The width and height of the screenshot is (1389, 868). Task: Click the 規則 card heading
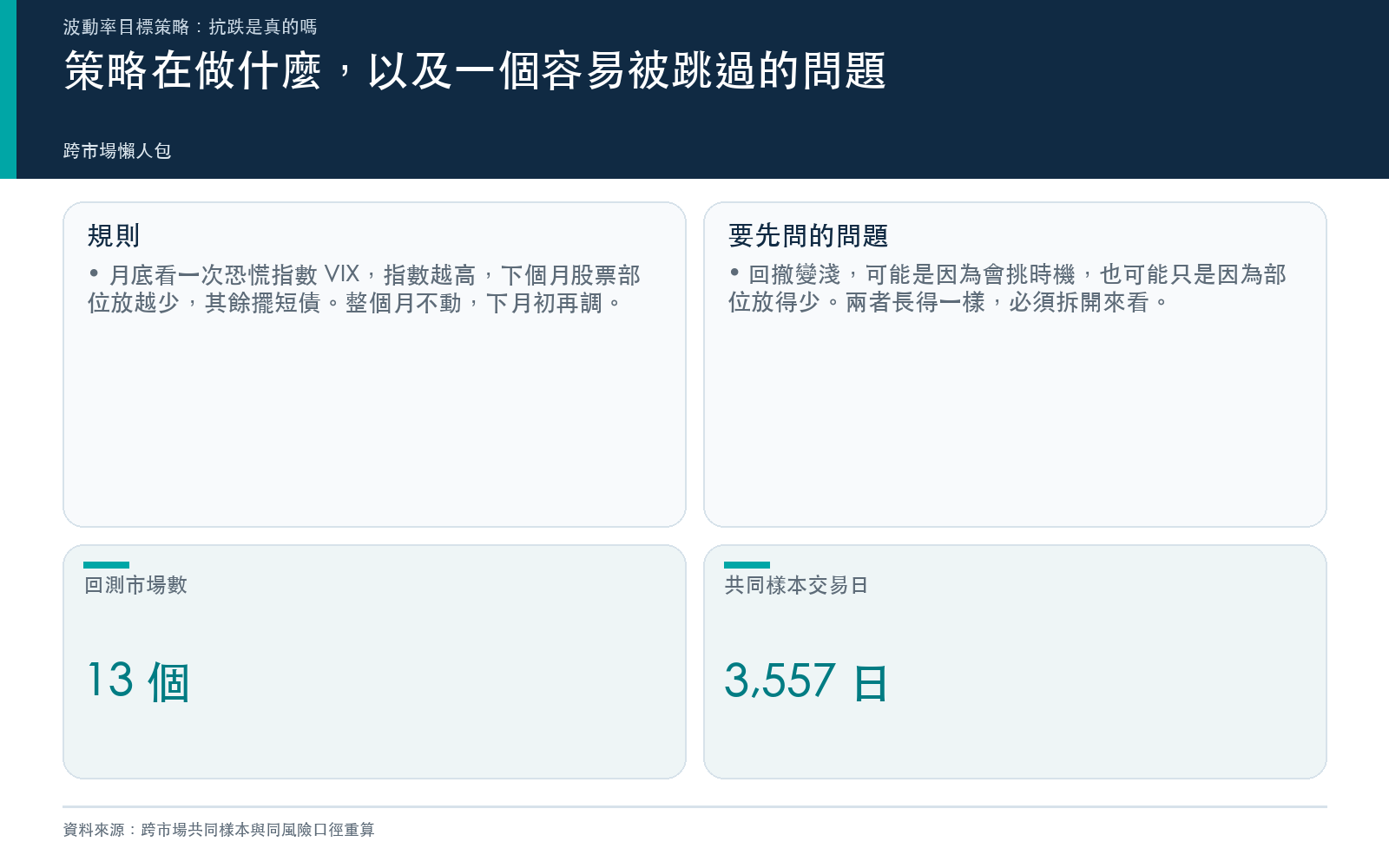click(114, 235)
